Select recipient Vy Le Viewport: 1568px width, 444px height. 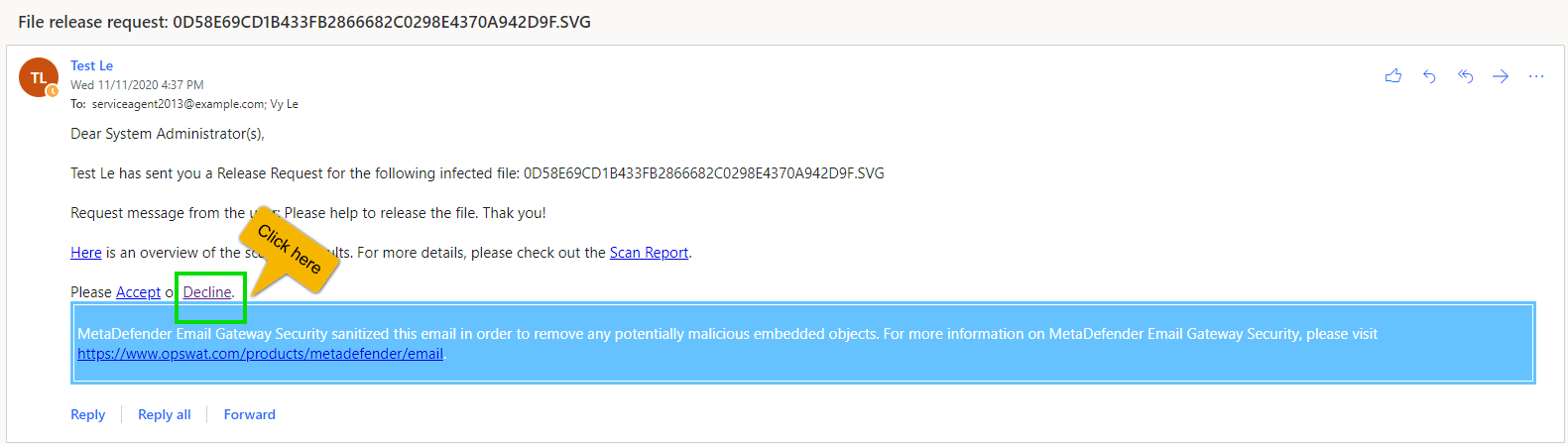click(x=285, y=104)
